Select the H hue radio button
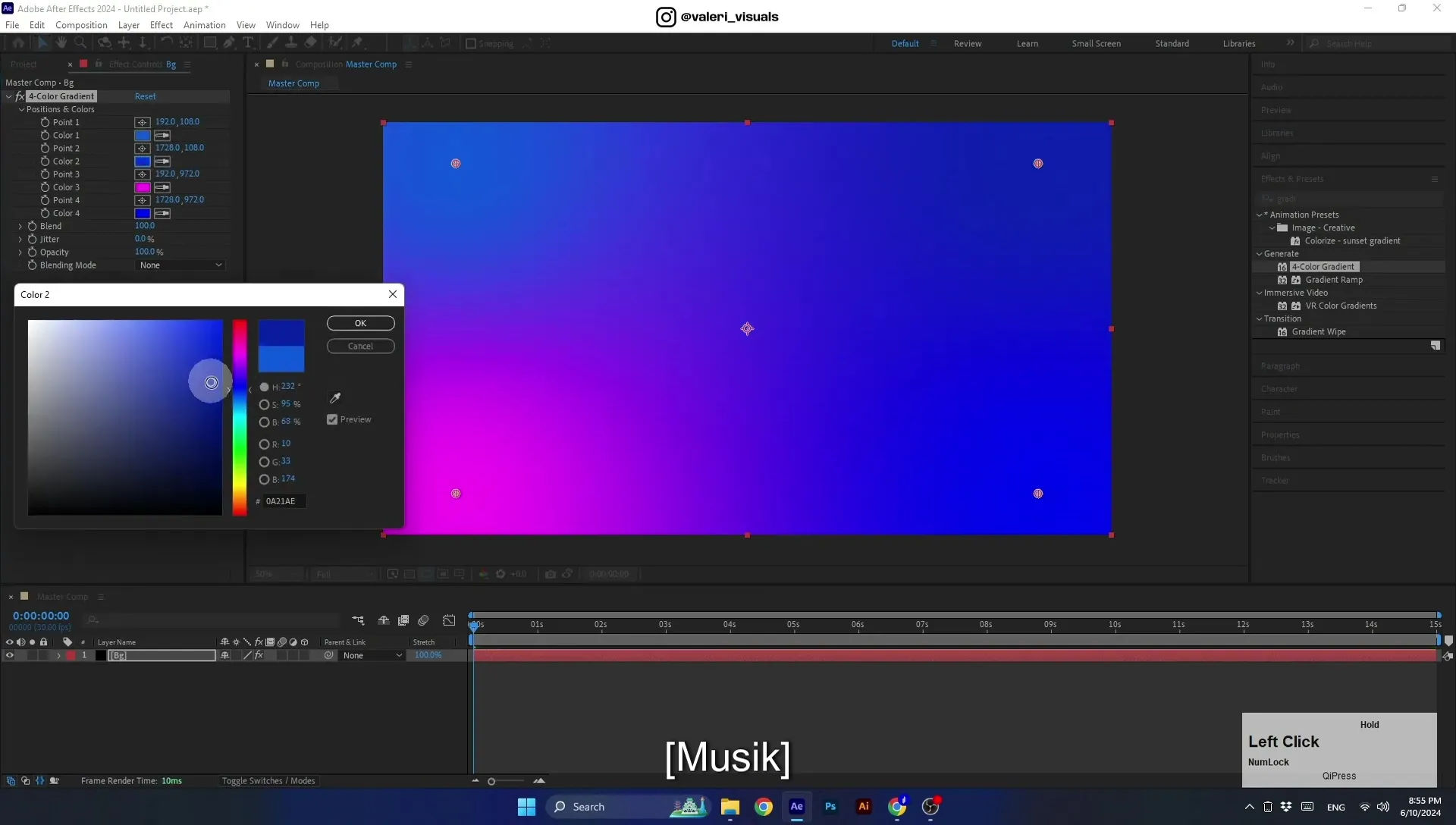The image size is (1456, 825). click(x=264, y=387)
